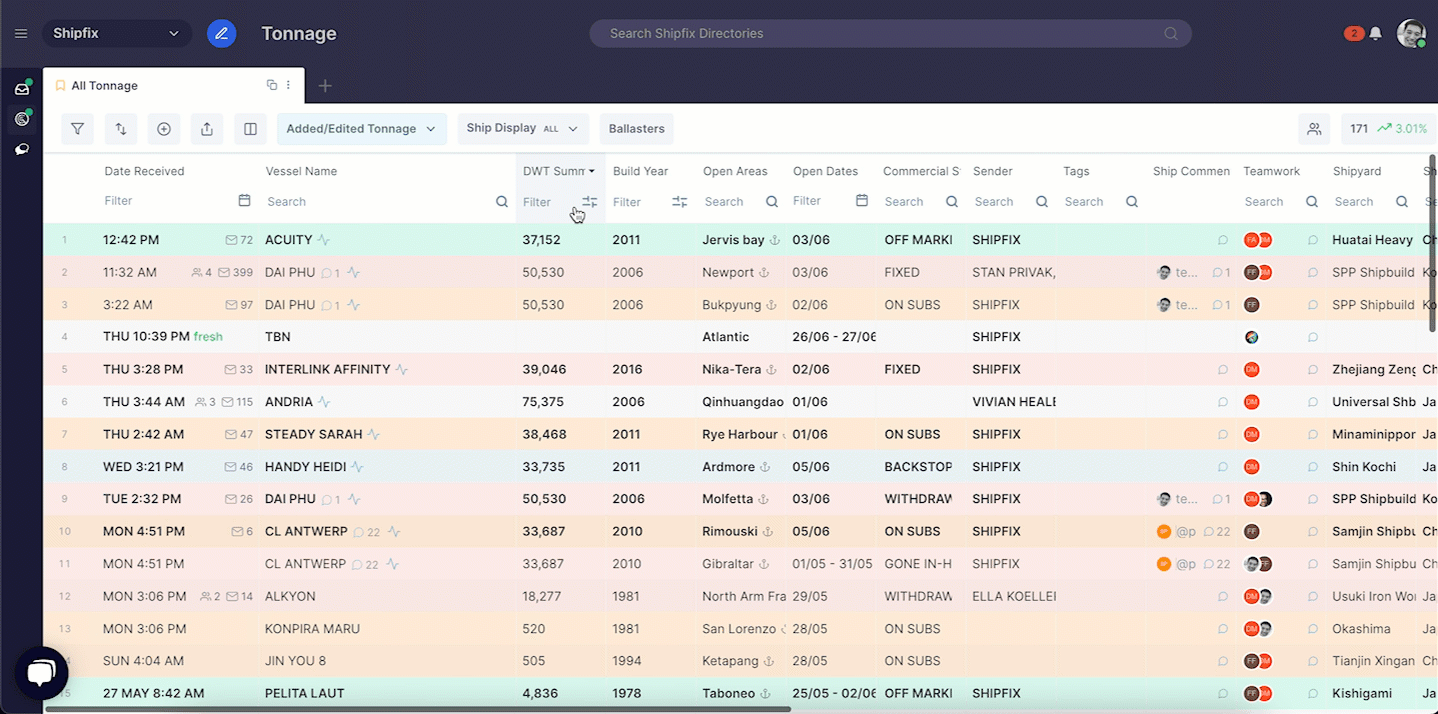The image size is (1438, 714).
Task: Expand the Added/Edited Tonnage dropdown
Action: click(361, 129)
